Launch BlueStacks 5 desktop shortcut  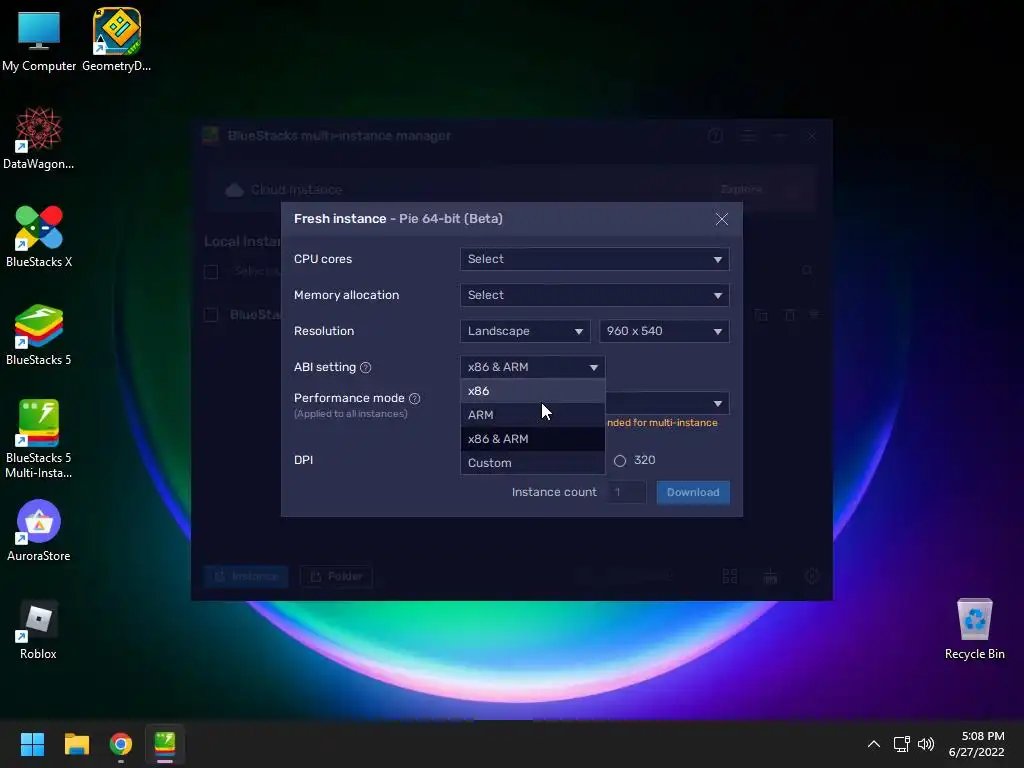tap(39, 334)
